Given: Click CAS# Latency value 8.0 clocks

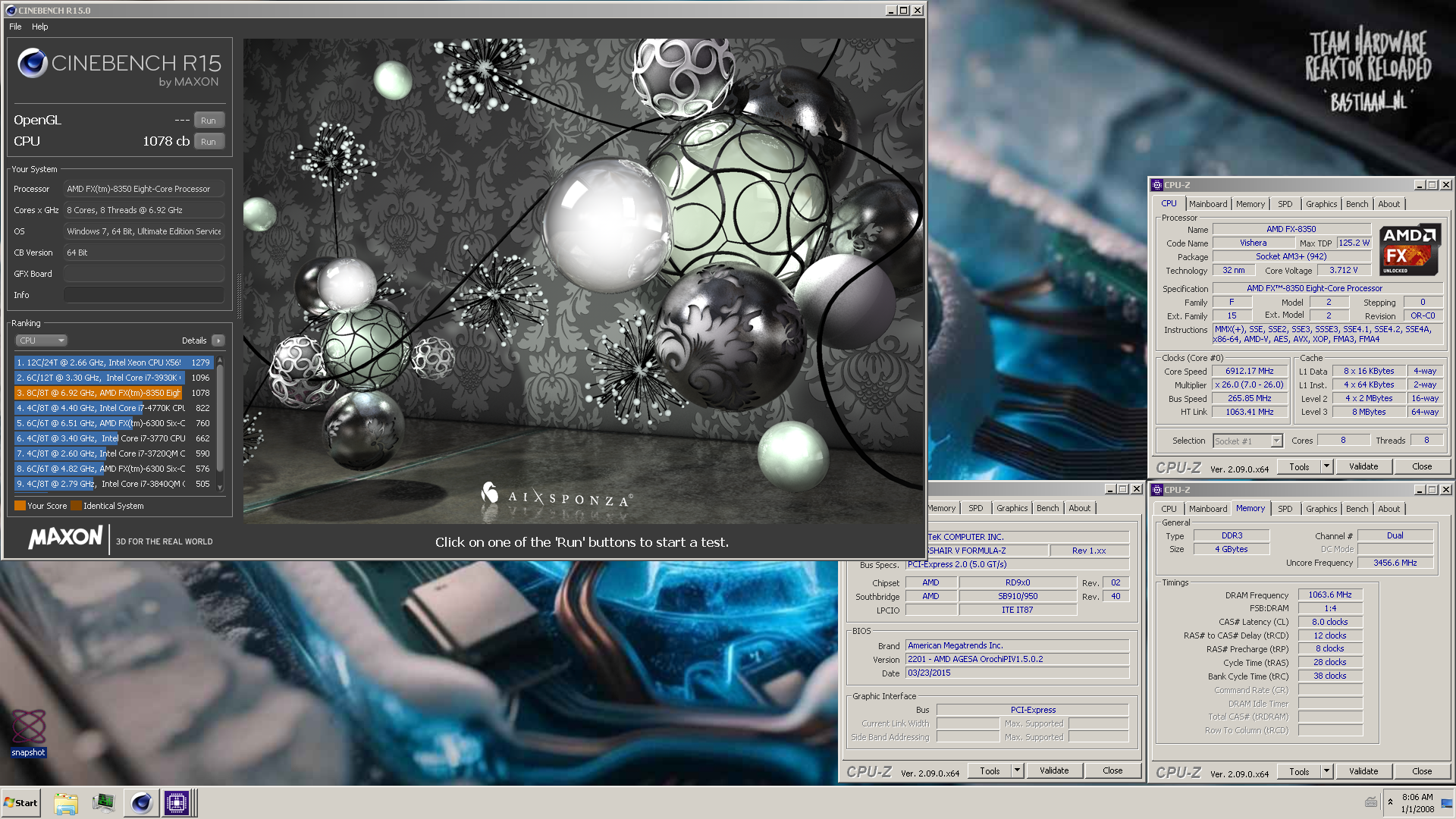Looking at the screenshot, I should pos(1330,622).
